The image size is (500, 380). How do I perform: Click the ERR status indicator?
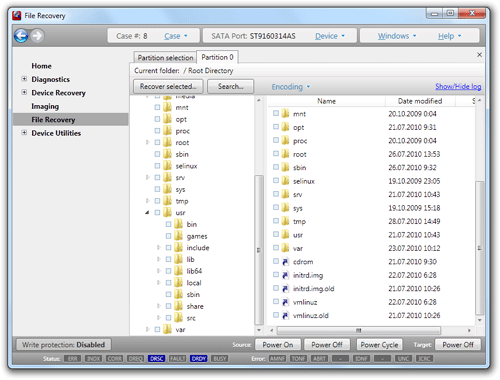(x=72, y=359)
